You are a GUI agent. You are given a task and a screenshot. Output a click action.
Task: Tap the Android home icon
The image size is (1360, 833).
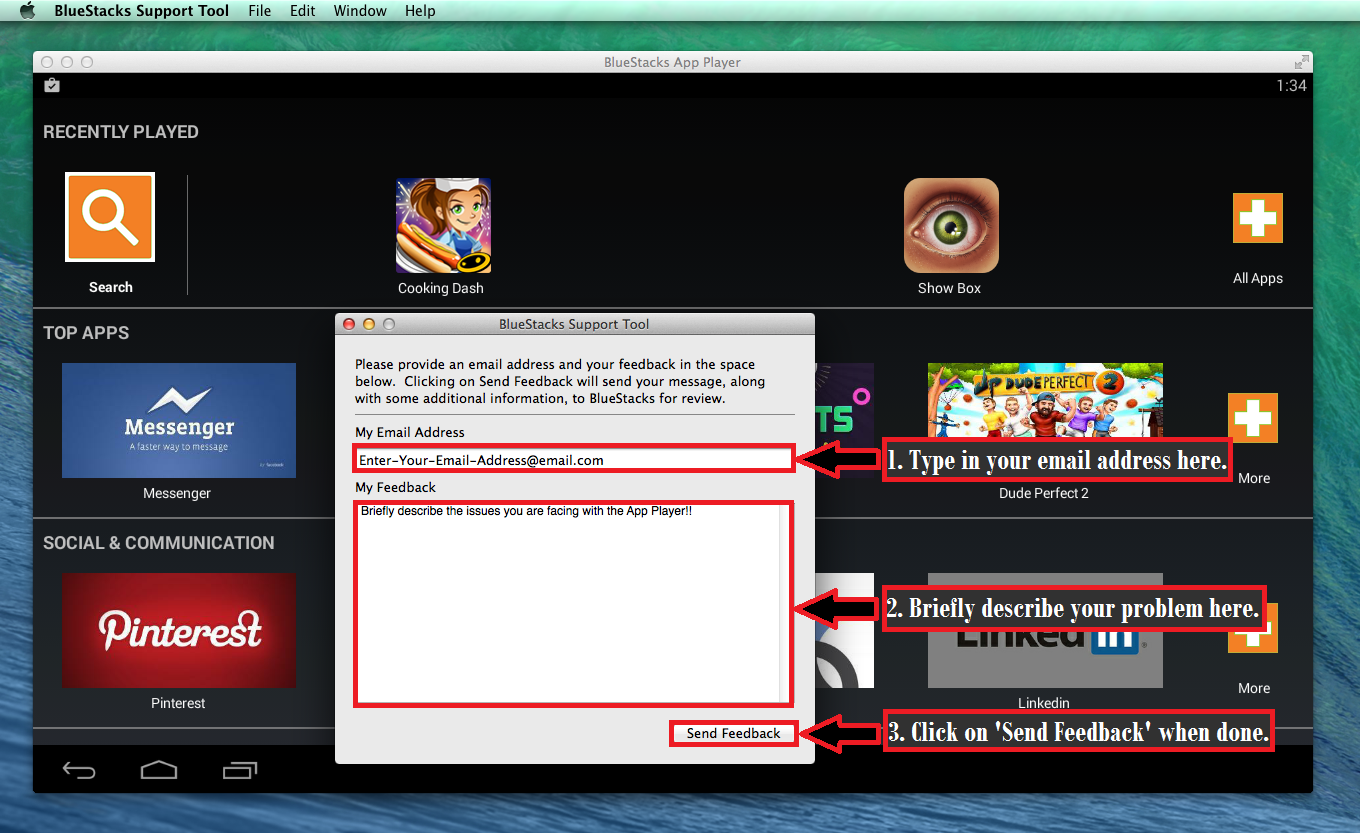click(x=159, y=770)
